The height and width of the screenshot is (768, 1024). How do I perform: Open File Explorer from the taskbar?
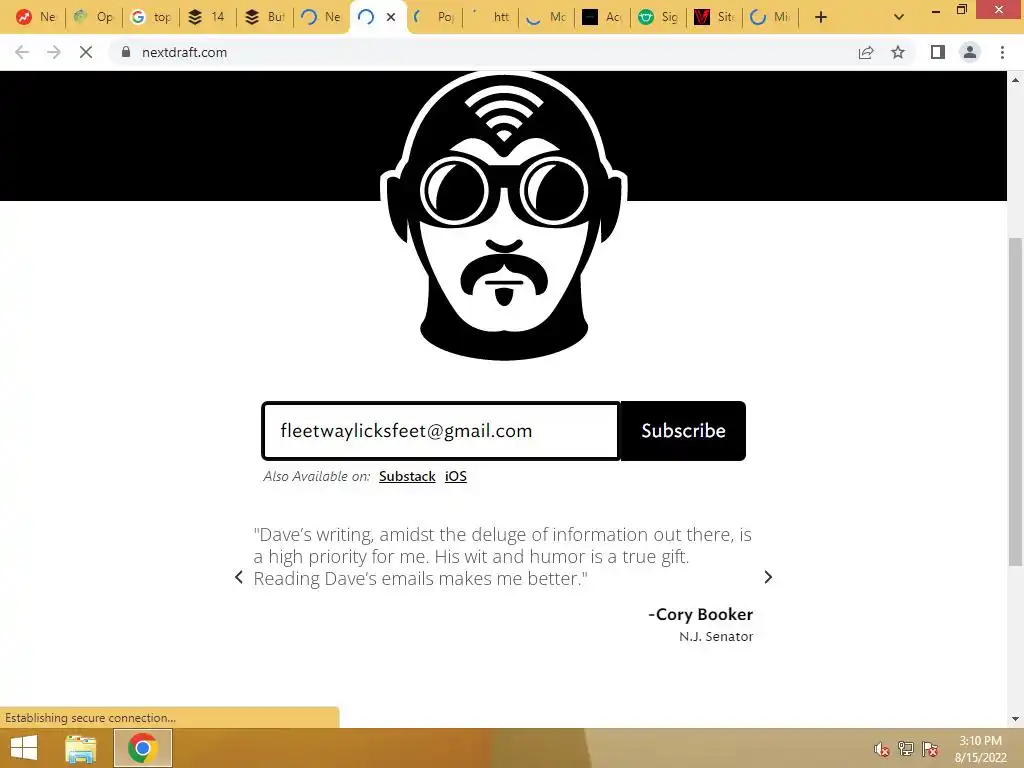coord(81,748)
